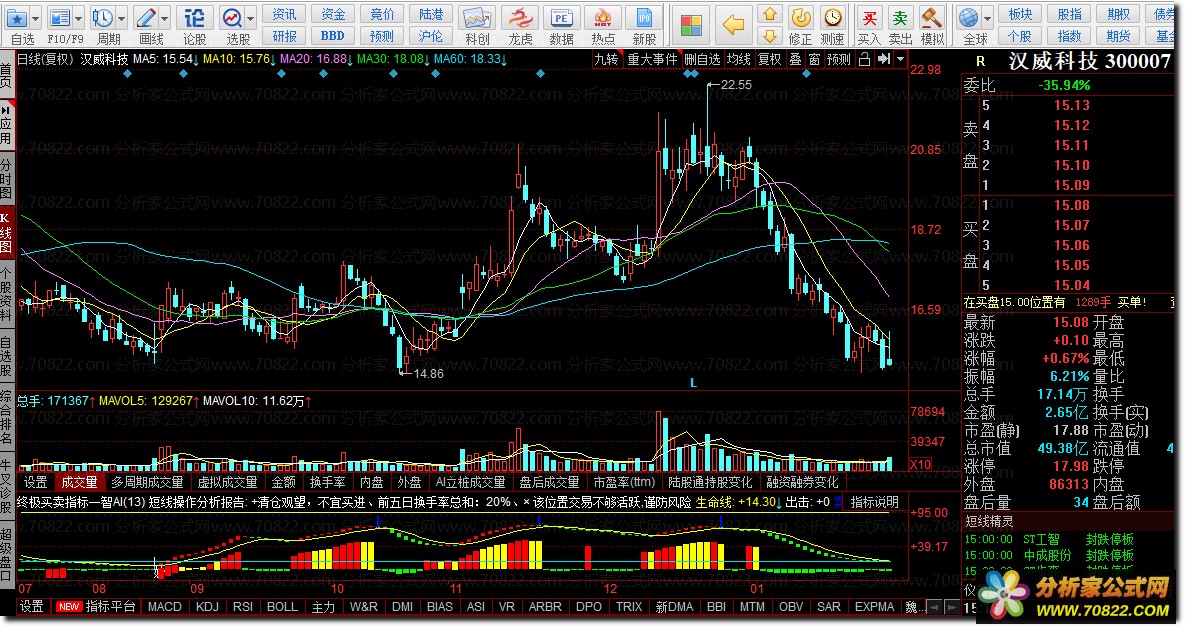Screen dimensions: 1186x627
Task: Open the chart header options dropdown arrow
Action: (x=900, y=59)
